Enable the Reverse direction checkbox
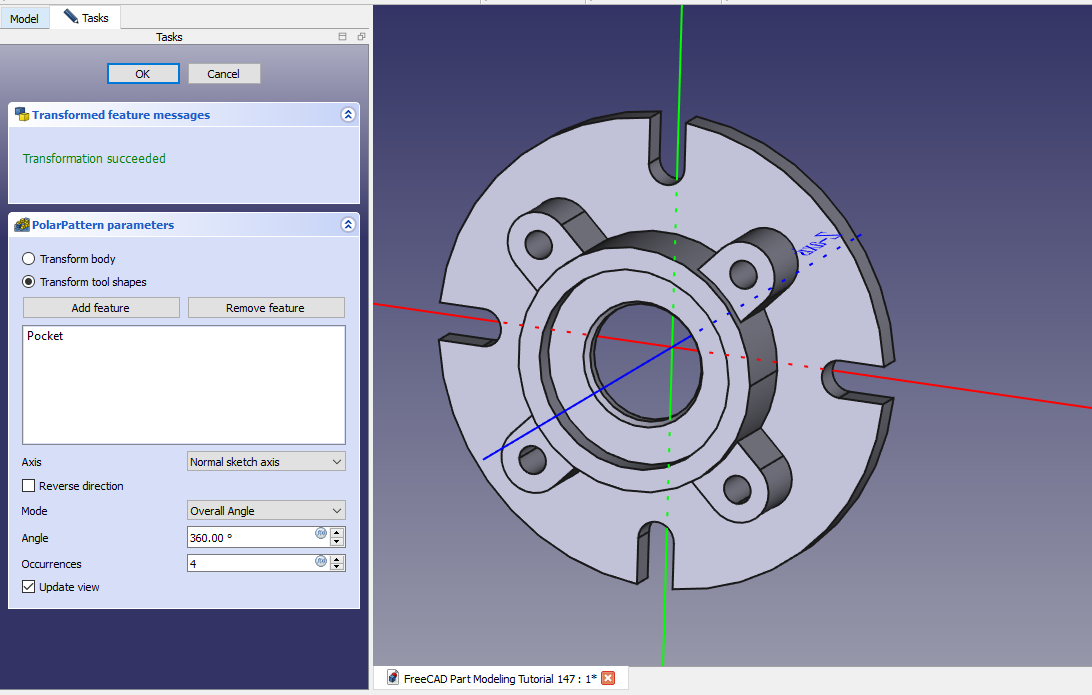The height and width of the screenshot is (695, 1092). pos(29,486)
